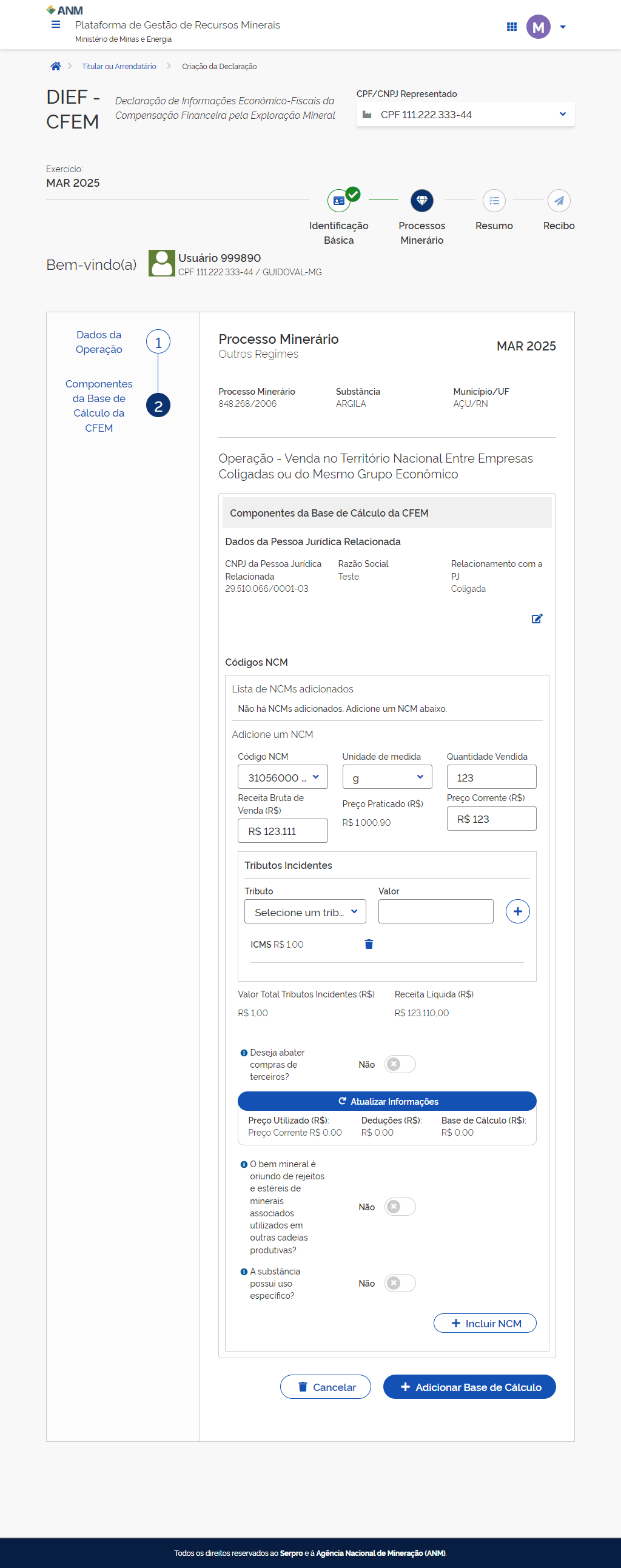Enable the uso específico switch

(400, 1283)
